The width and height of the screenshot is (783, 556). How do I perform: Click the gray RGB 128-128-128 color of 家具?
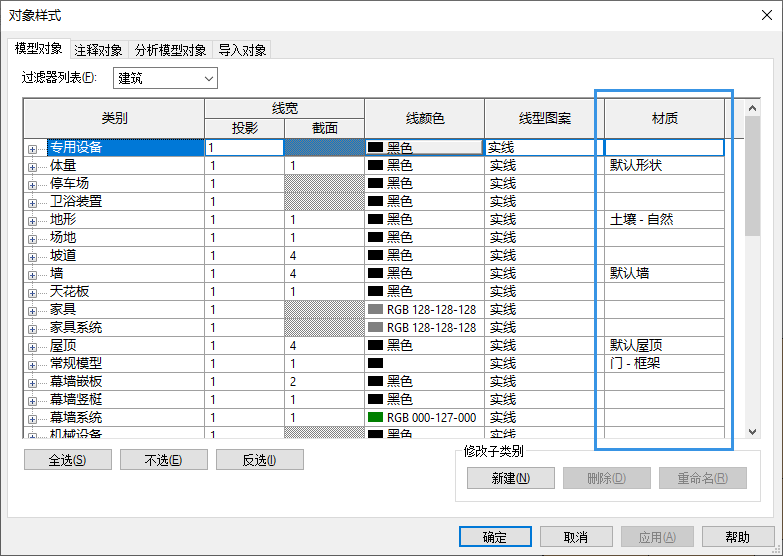click(424, 309)
